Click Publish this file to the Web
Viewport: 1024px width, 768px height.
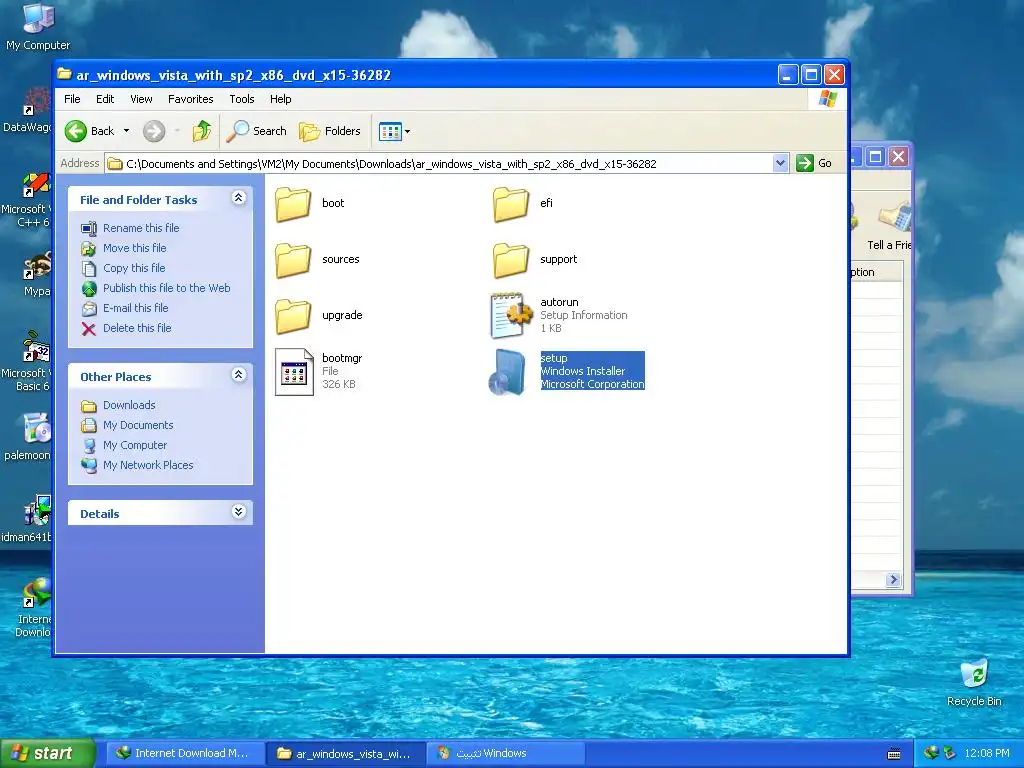[167, 288]
